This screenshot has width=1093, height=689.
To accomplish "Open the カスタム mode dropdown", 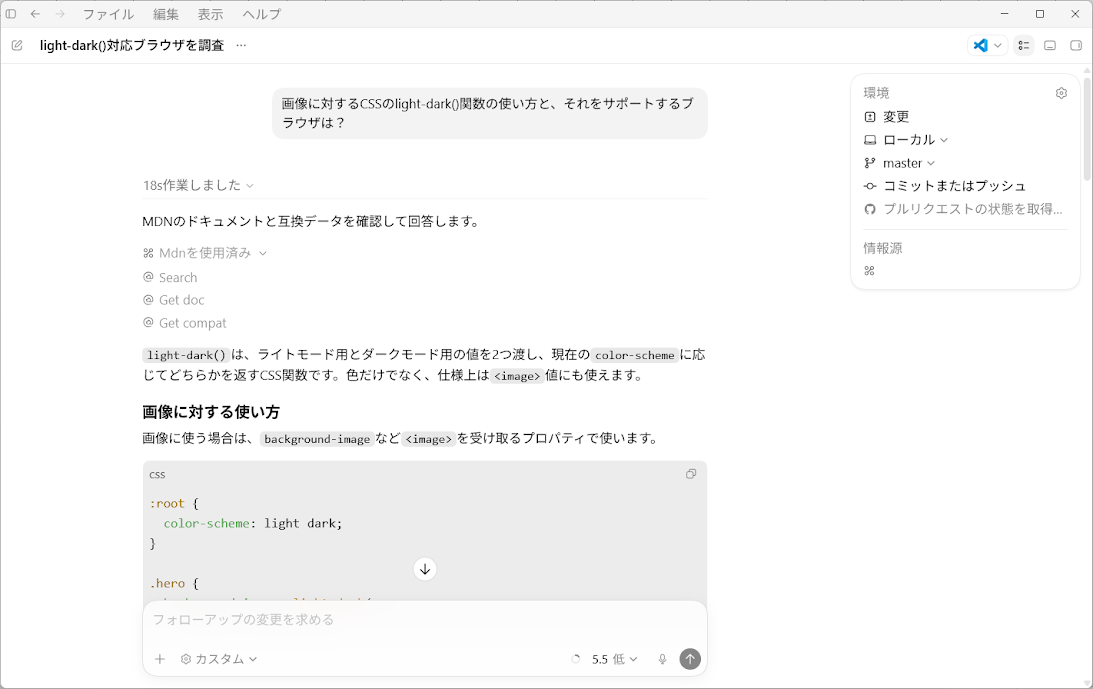I will (219, 659).
